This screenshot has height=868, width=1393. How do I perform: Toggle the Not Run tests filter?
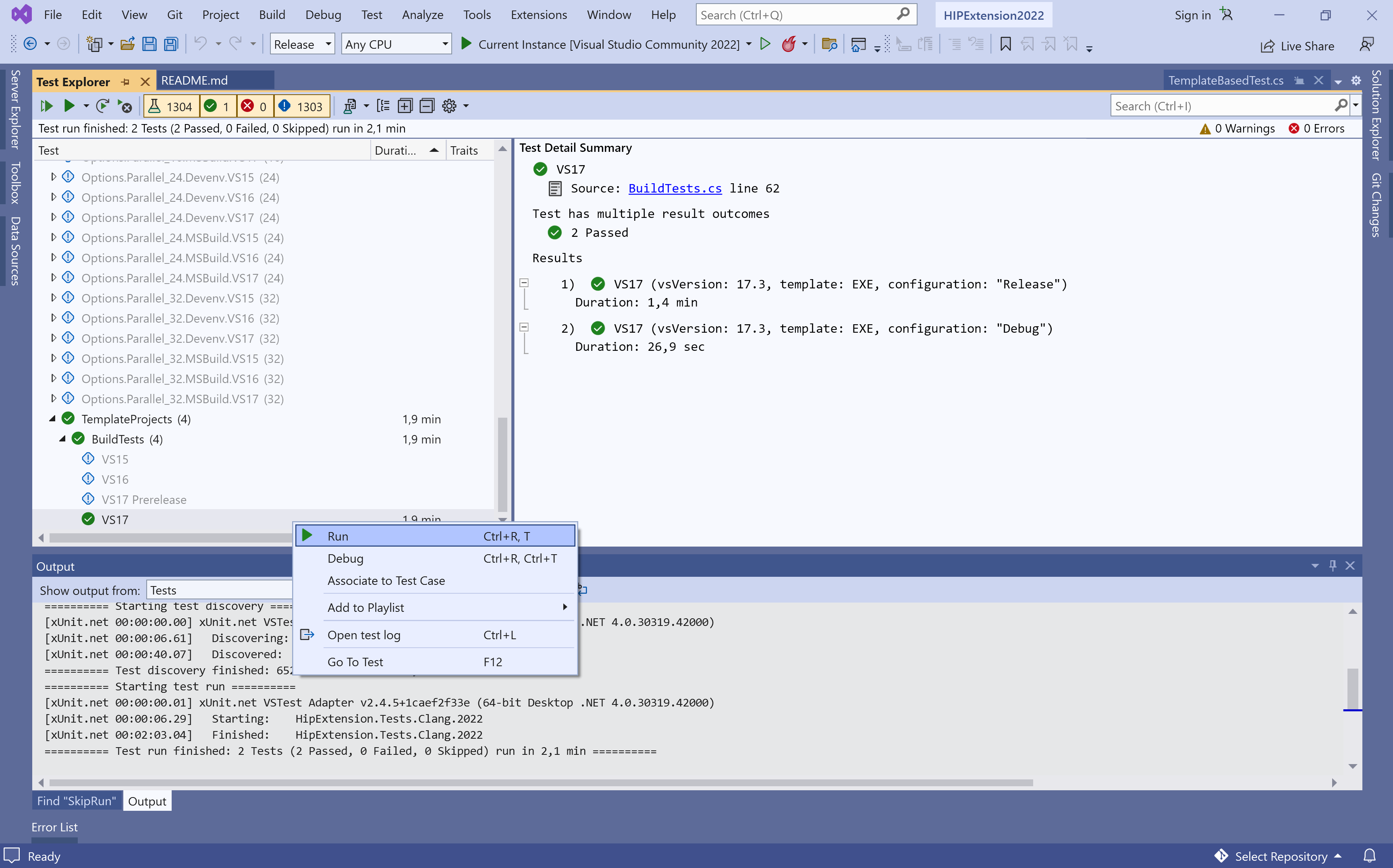point(301,106)
